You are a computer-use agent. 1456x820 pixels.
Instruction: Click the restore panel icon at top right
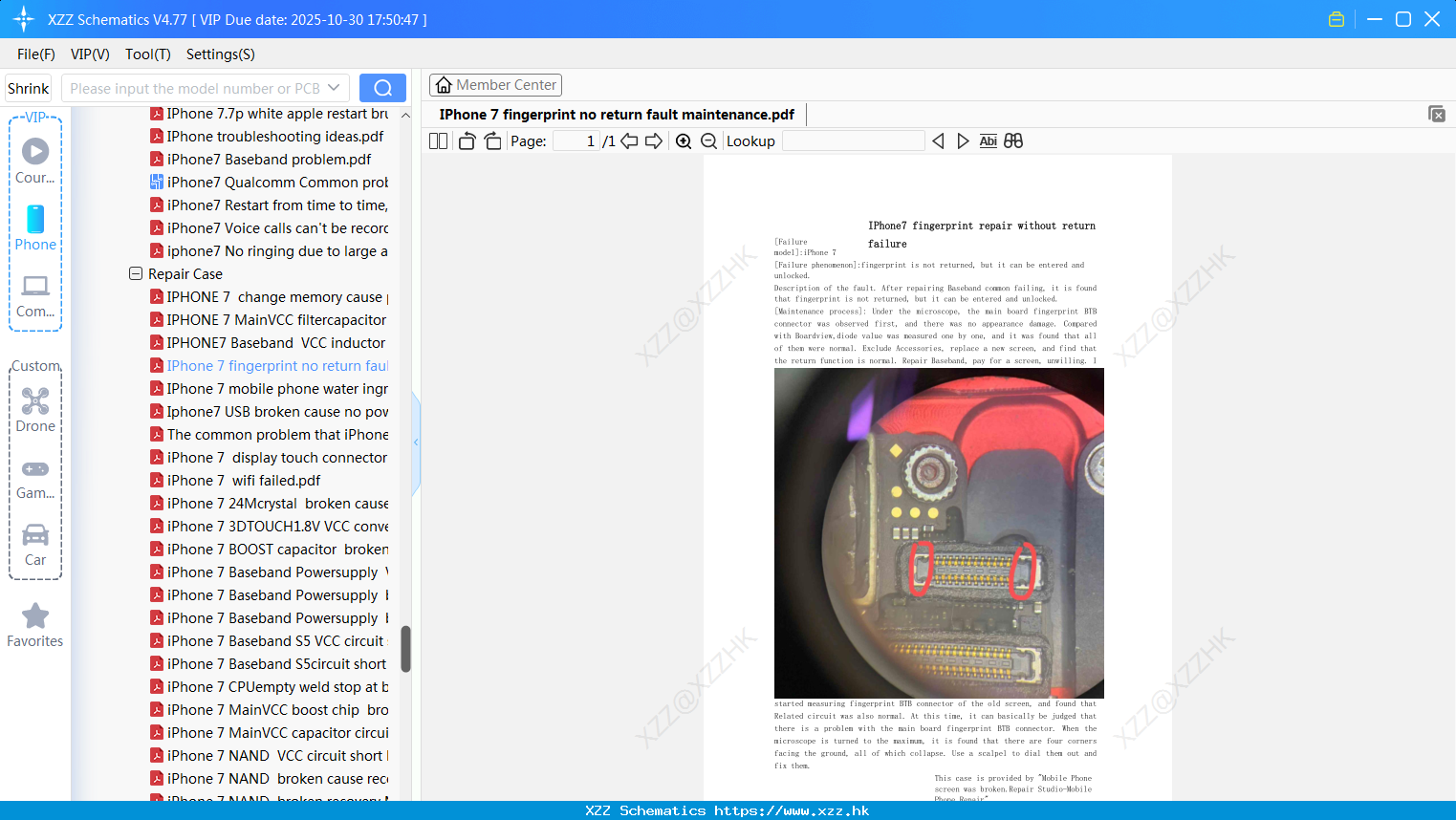click(1436, 114)
